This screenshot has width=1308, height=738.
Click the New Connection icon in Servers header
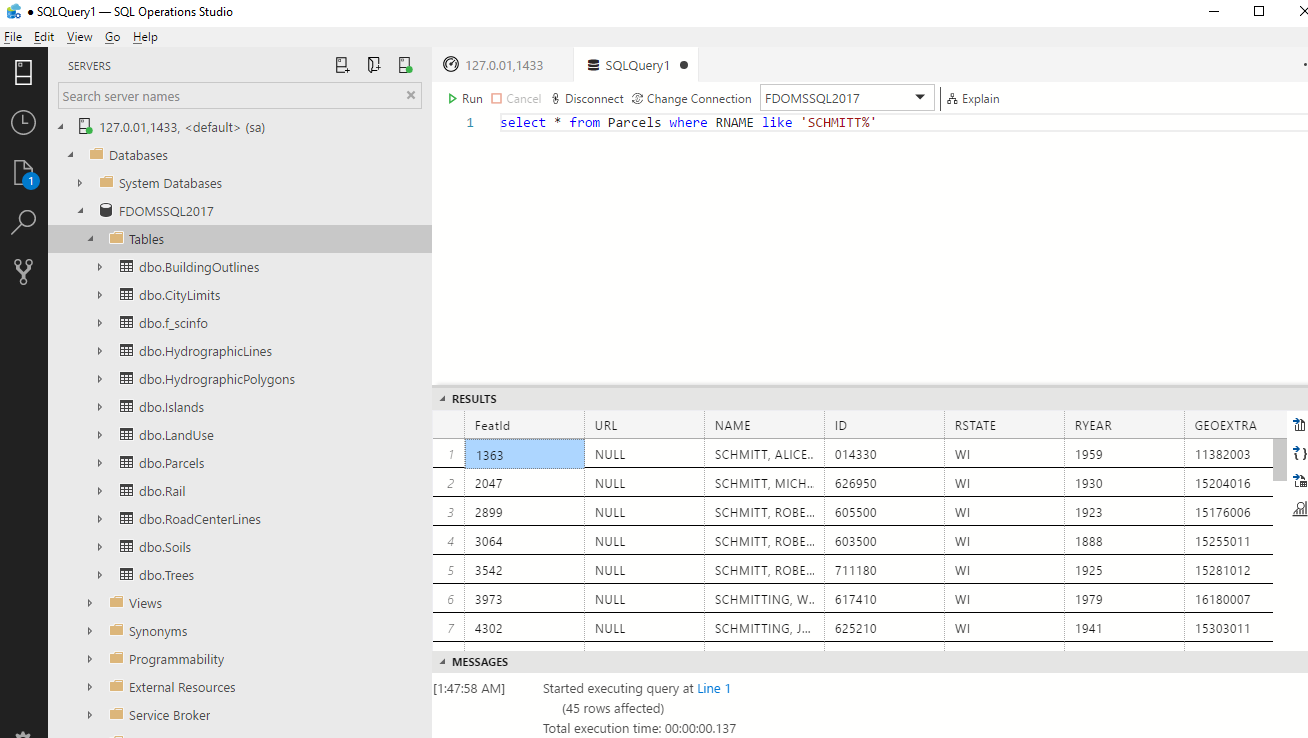point(343,65)
